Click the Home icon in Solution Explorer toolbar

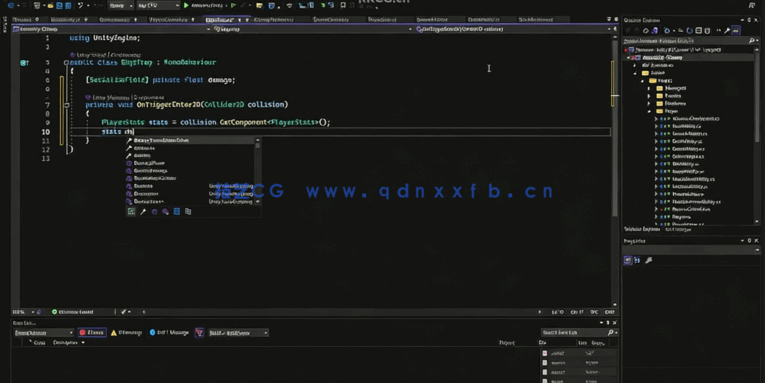tap(645, 31)
